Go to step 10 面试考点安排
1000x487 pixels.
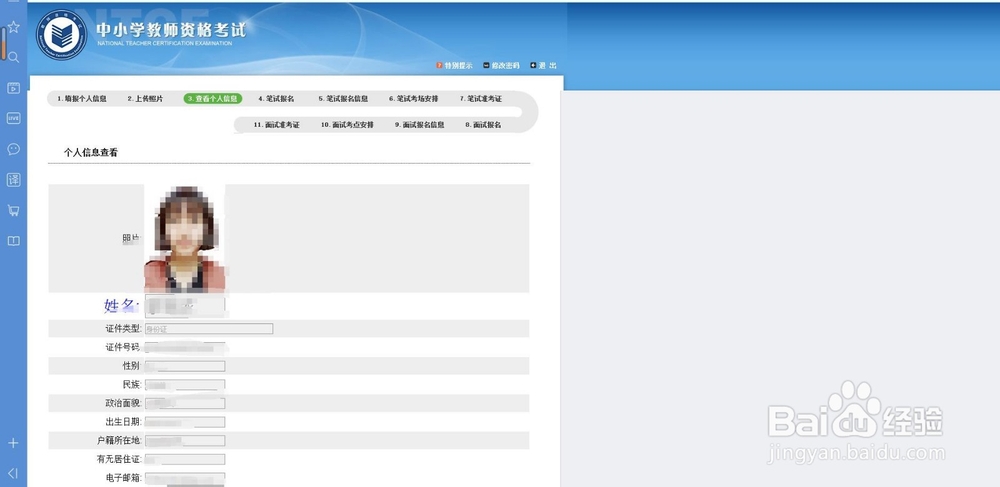(x=347, y=125)
